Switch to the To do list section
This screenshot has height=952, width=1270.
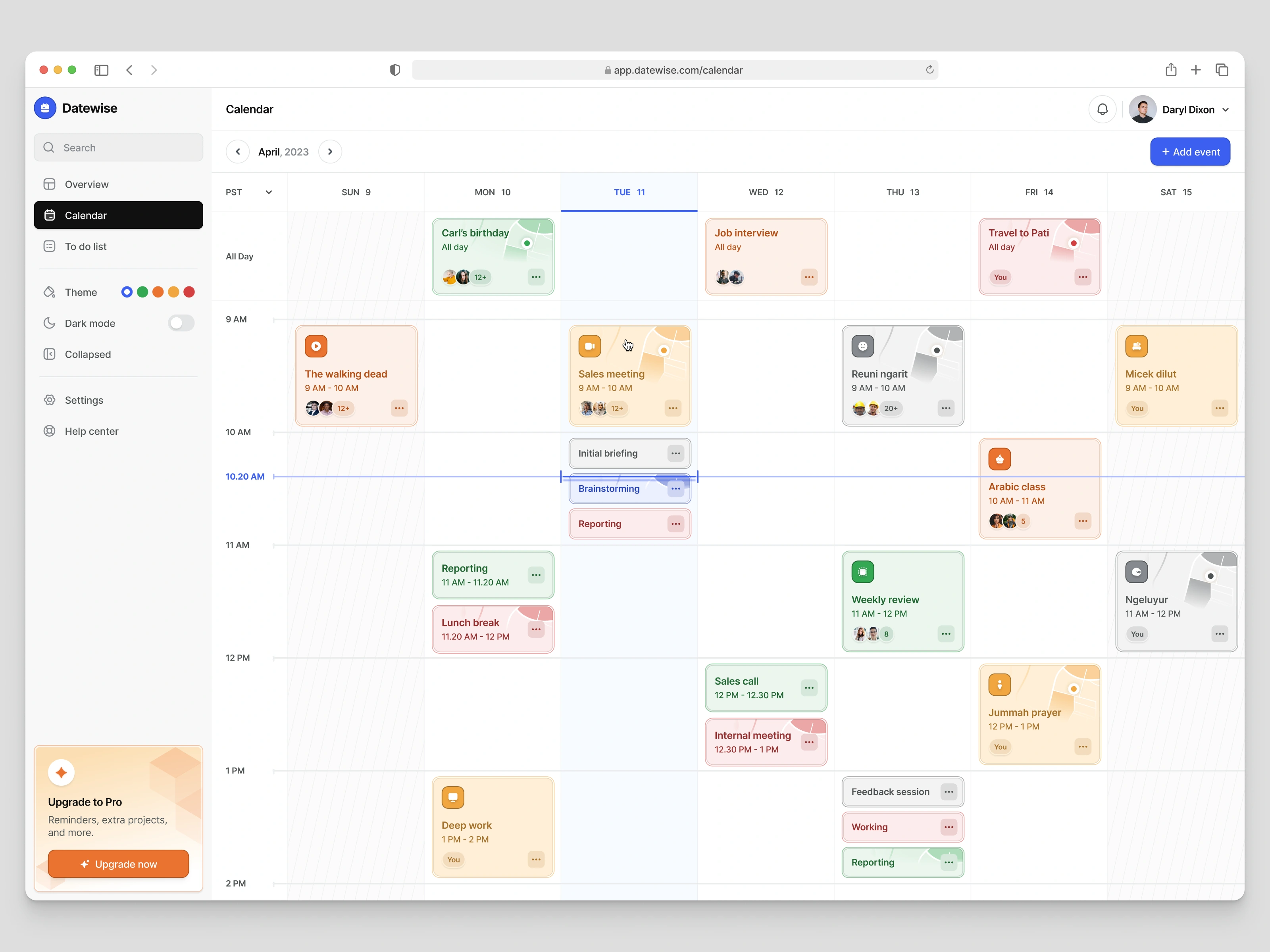click(x=85, y=246)
